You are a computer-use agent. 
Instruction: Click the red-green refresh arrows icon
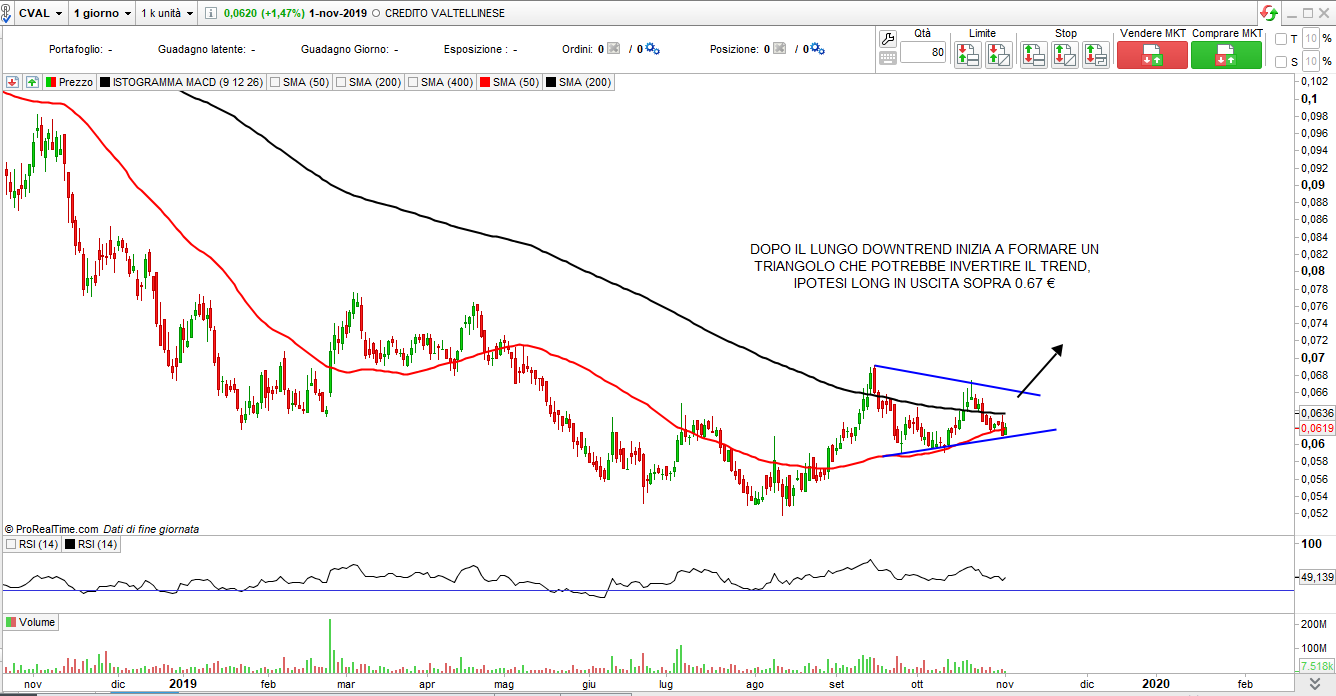click(x=1268, y=13)
